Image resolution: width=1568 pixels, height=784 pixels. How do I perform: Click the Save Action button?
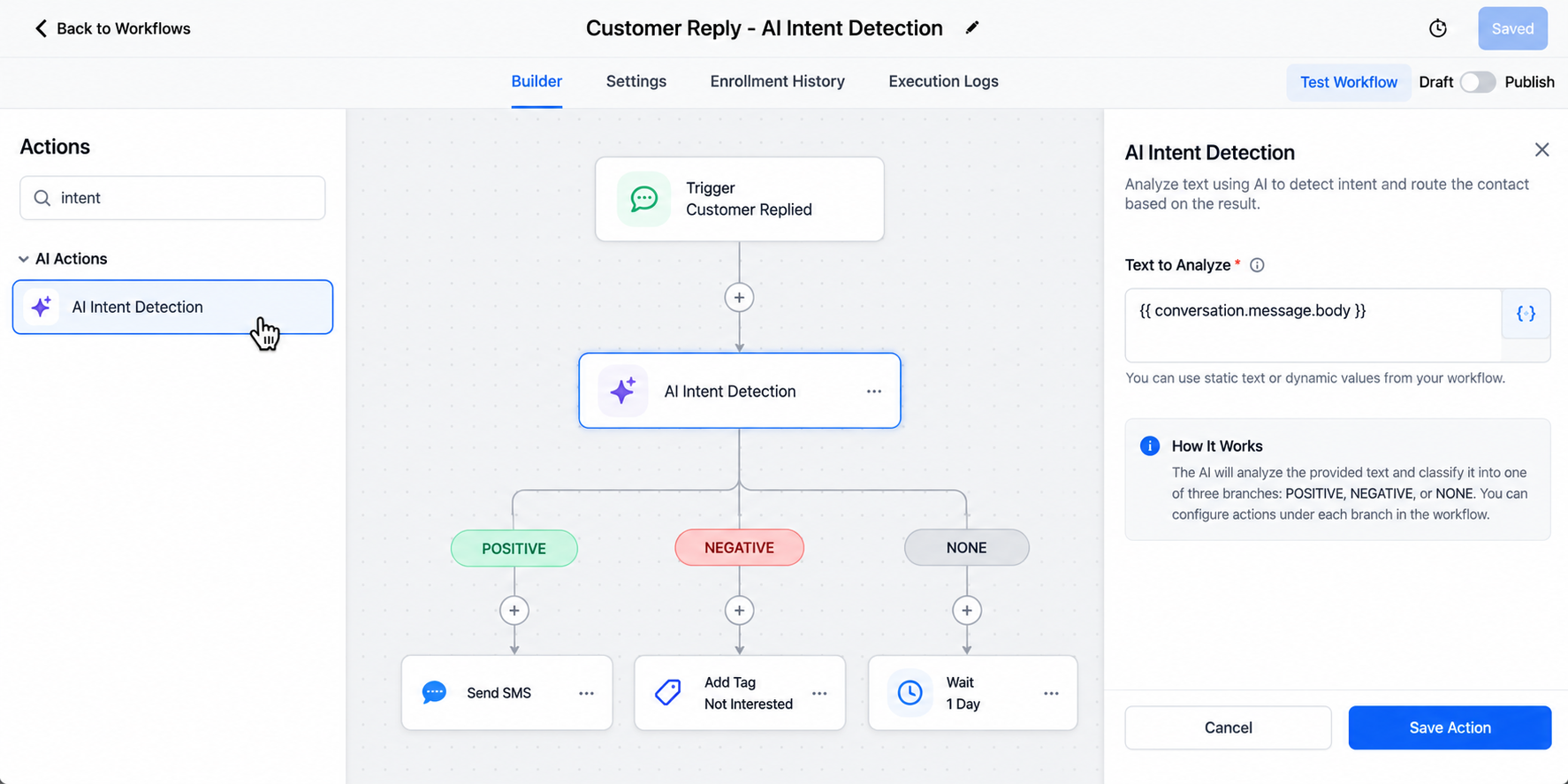click(1450, 727)
